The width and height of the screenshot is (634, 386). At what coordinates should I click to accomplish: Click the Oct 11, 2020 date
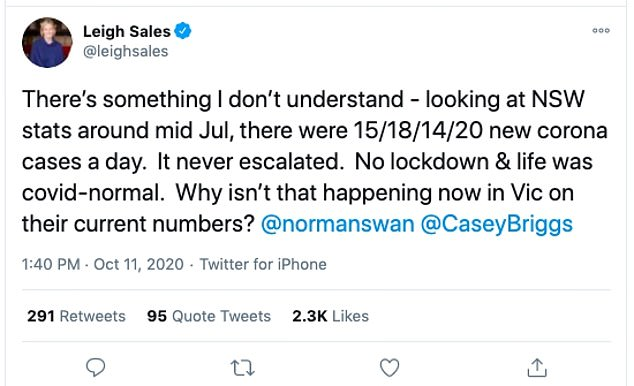[x=139, y=264]
